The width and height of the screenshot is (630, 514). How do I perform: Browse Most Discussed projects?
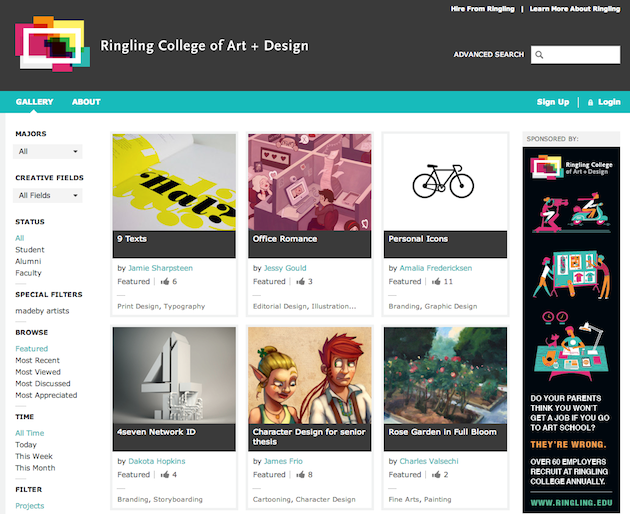(x=43, y=384)
